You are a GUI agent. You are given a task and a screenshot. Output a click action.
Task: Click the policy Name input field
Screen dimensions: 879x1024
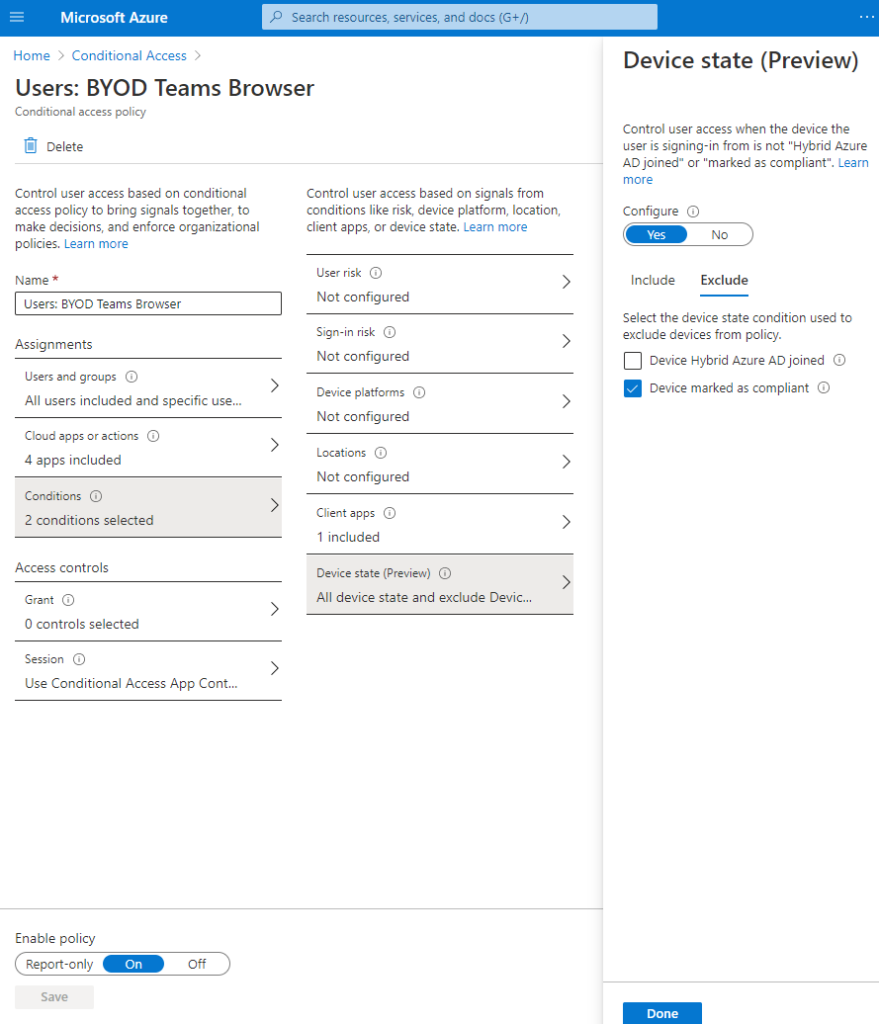148,304
